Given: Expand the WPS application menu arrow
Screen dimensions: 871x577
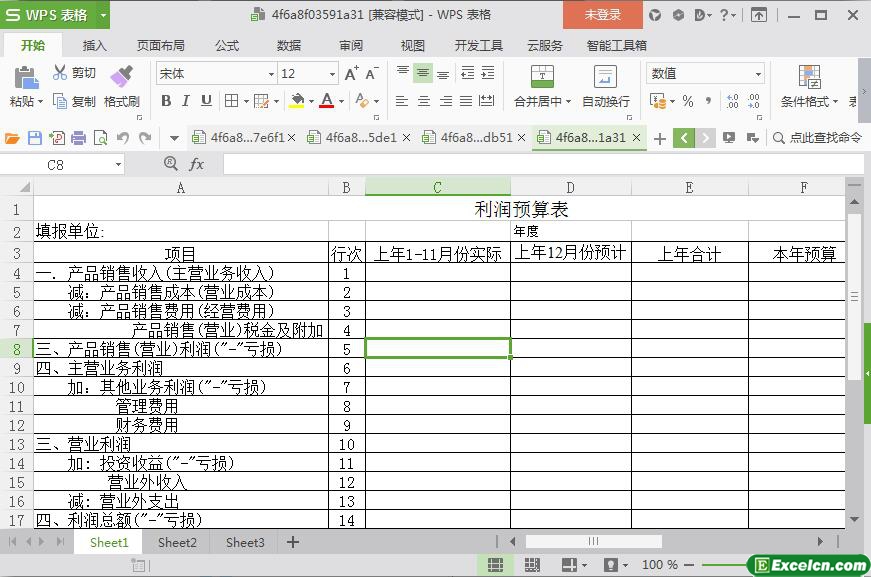Looking at the screenshot, I should 103,15.
